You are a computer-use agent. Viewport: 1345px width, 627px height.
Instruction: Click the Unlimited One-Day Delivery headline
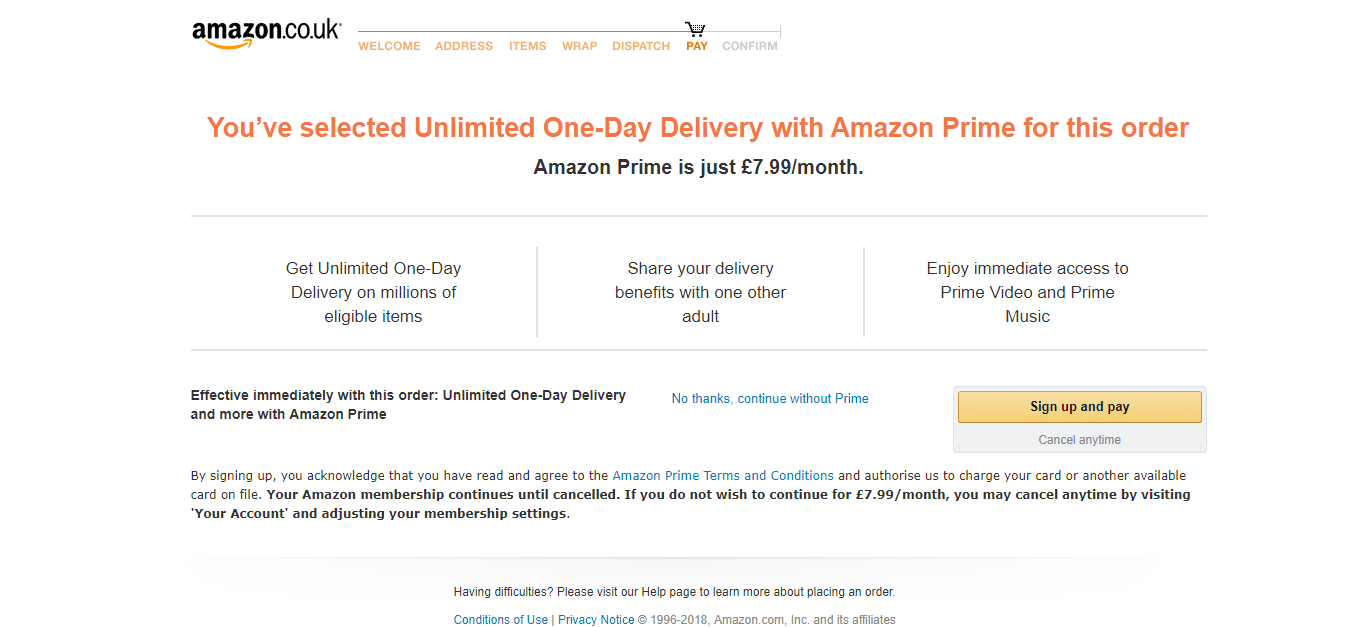697,127
